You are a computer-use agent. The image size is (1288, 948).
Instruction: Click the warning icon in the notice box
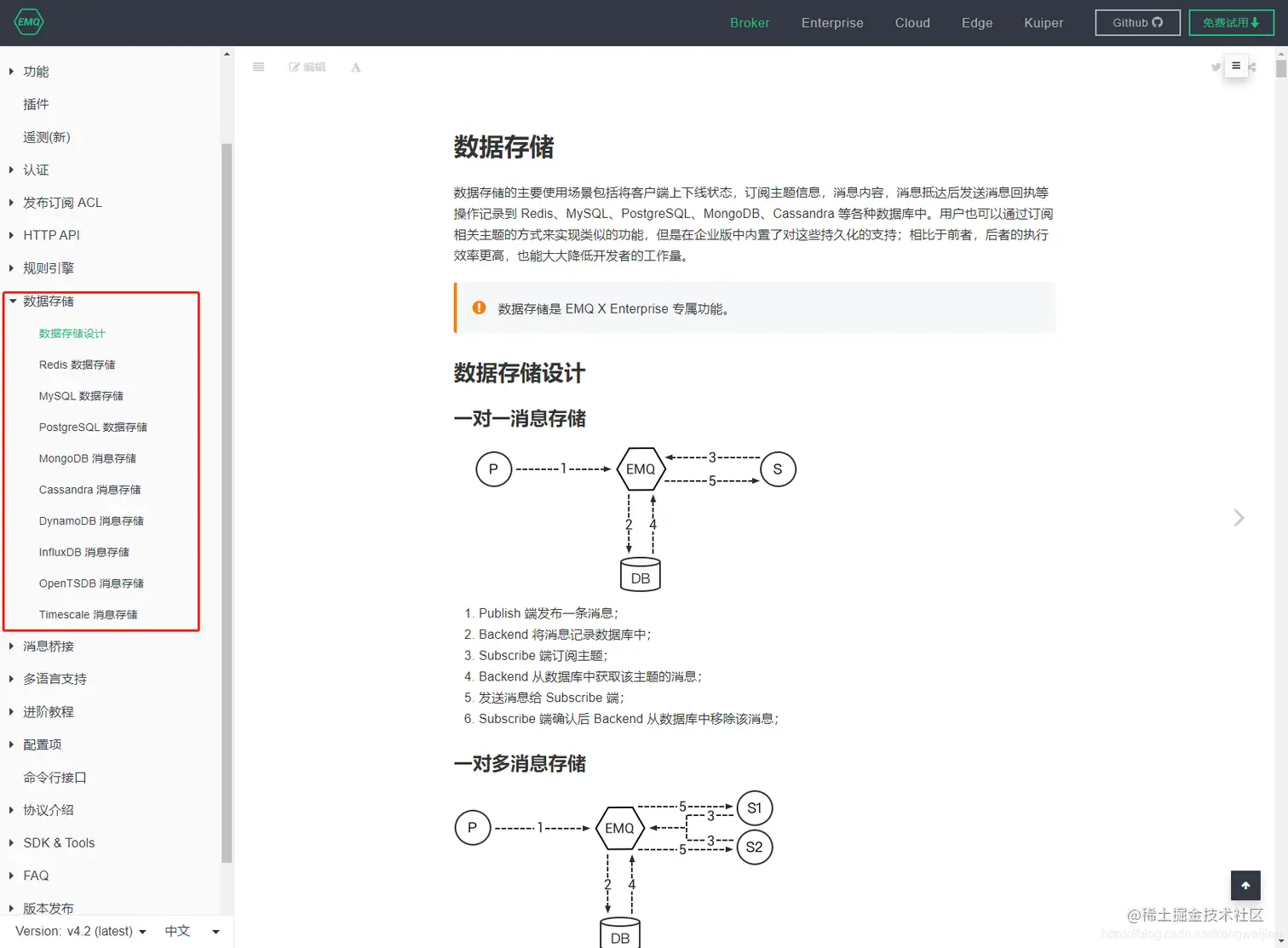(x=479, y=308)
